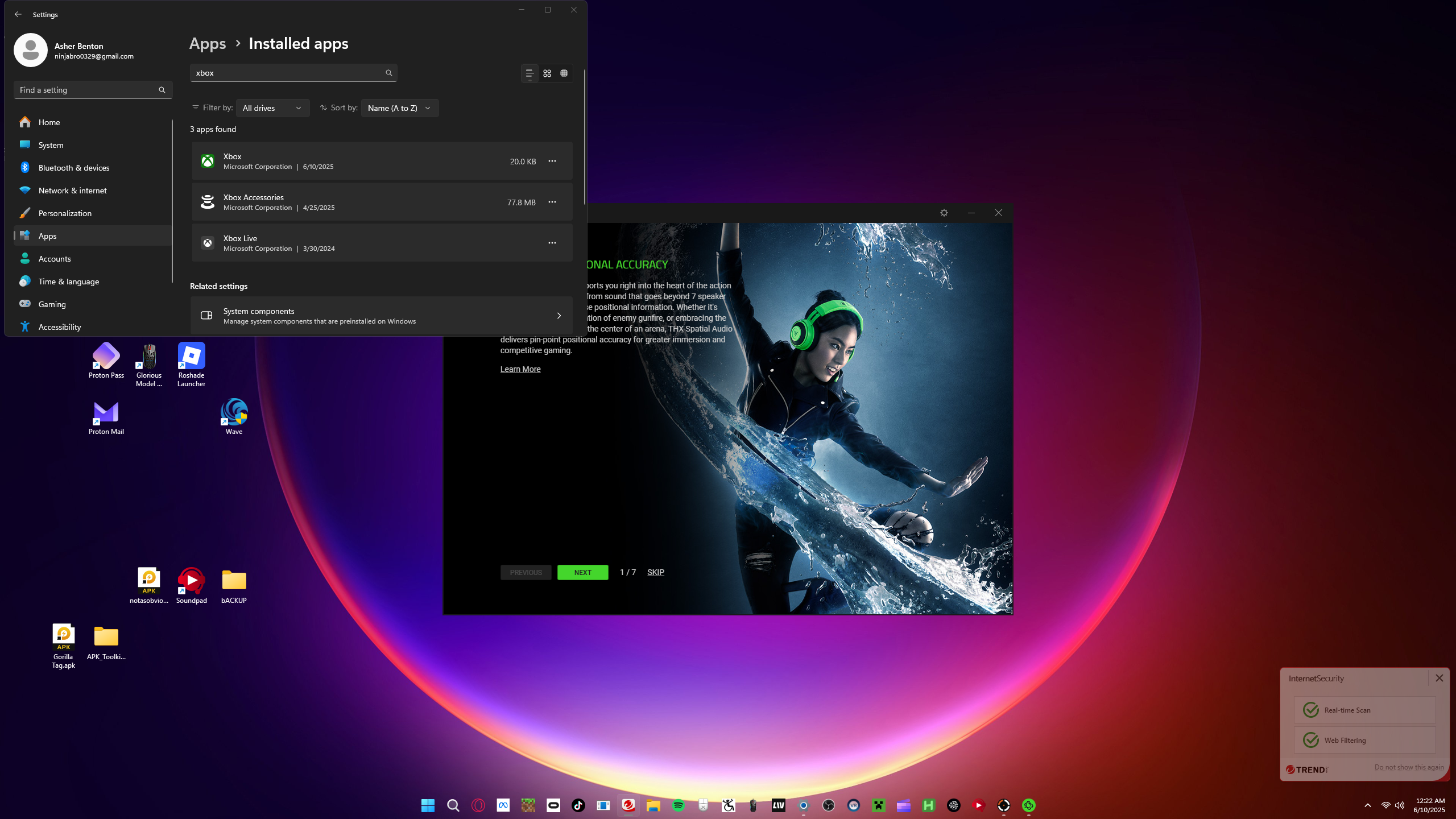Open Spotify from the taskbar
This screenshot has width=1456, height=819.
click(678, 805)
